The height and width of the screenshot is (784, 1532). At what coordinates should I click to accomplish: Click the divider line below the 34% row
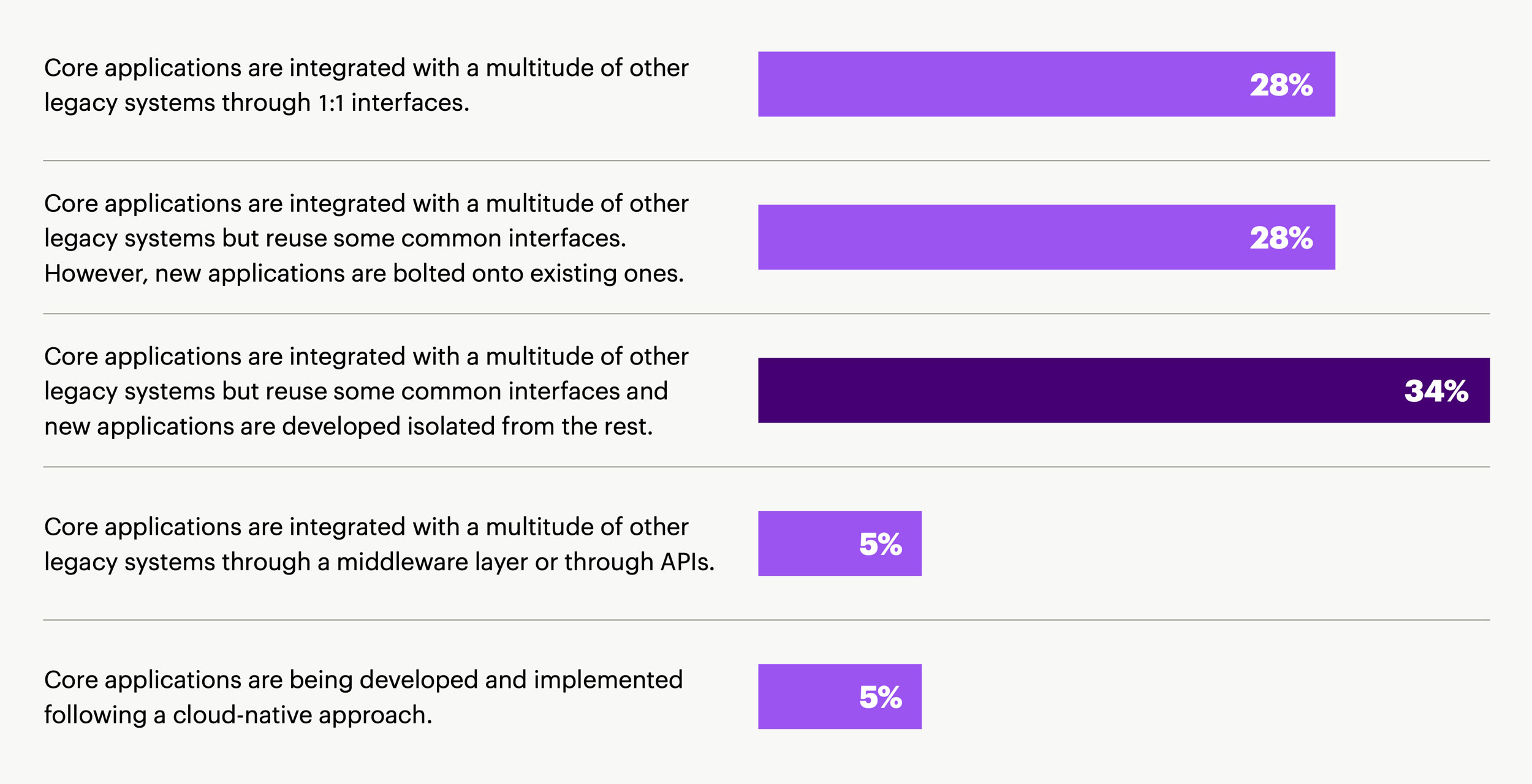pyautogui.click(x=766, y=467)
